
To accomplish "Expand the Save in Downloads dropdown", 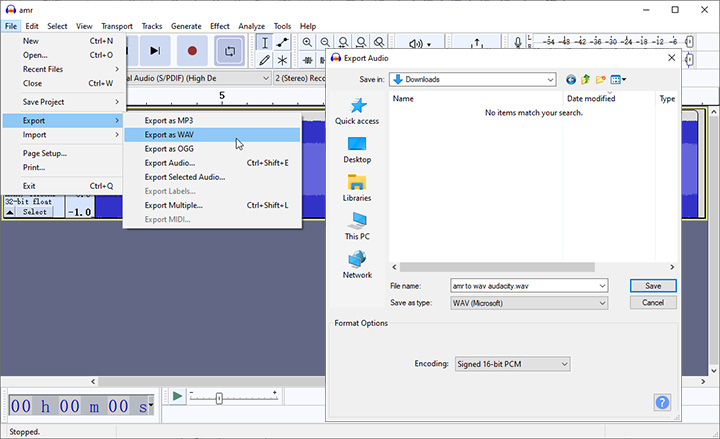I will pyautogui.click(x=550, y=79).
